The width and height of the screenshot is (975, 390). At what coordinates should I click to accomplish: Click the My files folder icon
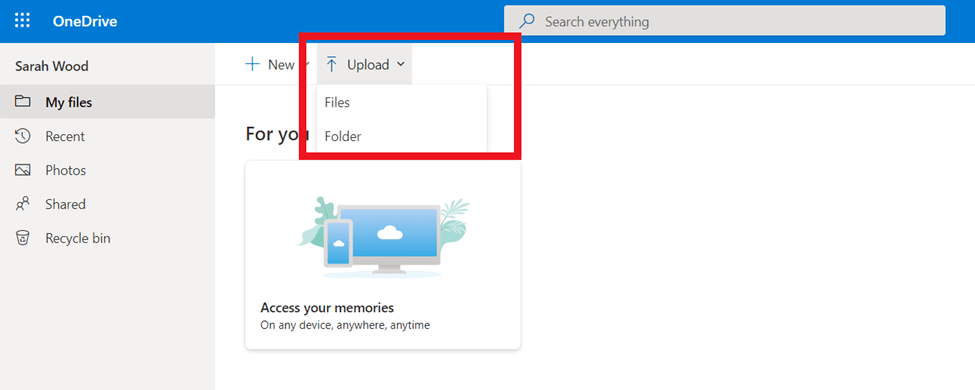(x=23, y=102)
